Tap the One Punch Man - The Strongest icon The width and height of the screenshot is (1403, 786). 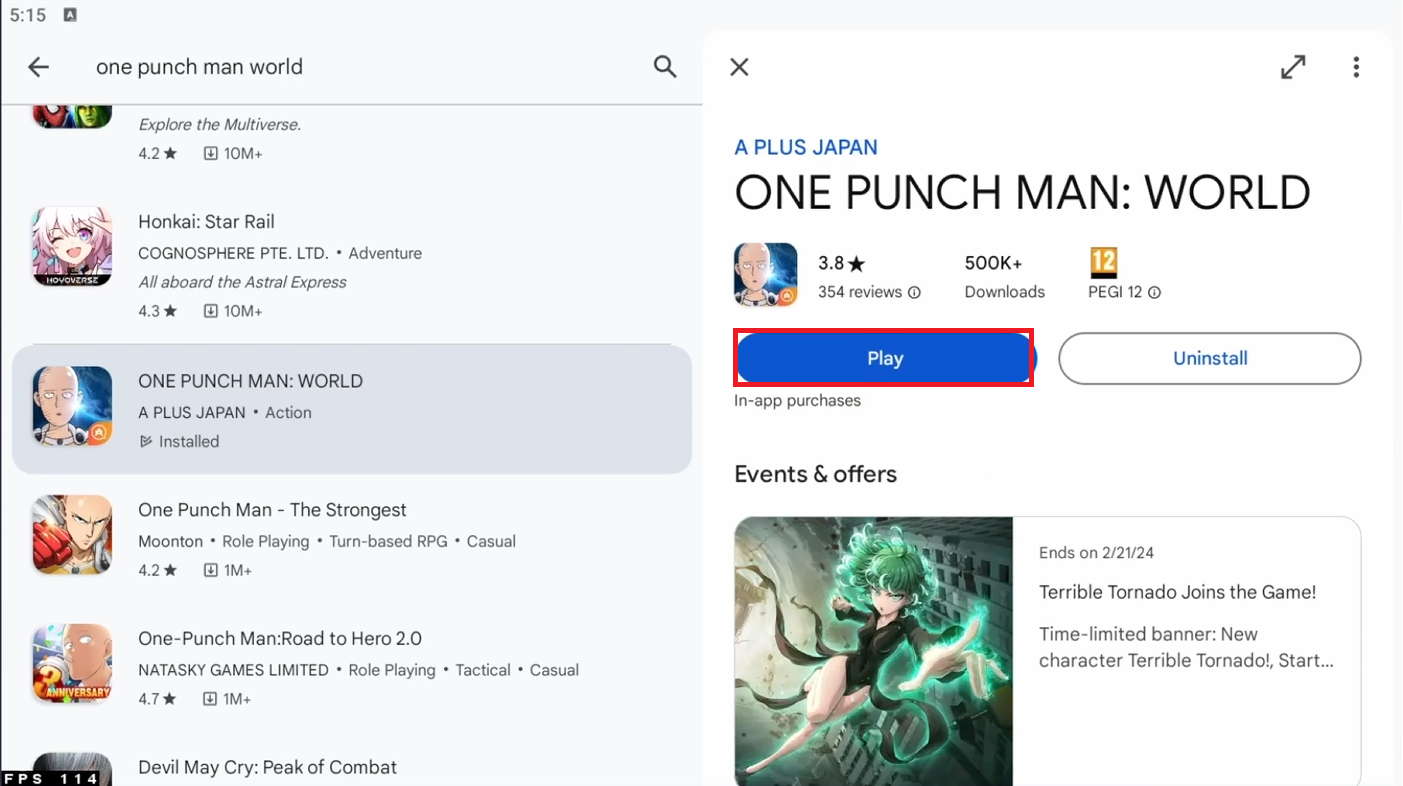pos(71,535)
